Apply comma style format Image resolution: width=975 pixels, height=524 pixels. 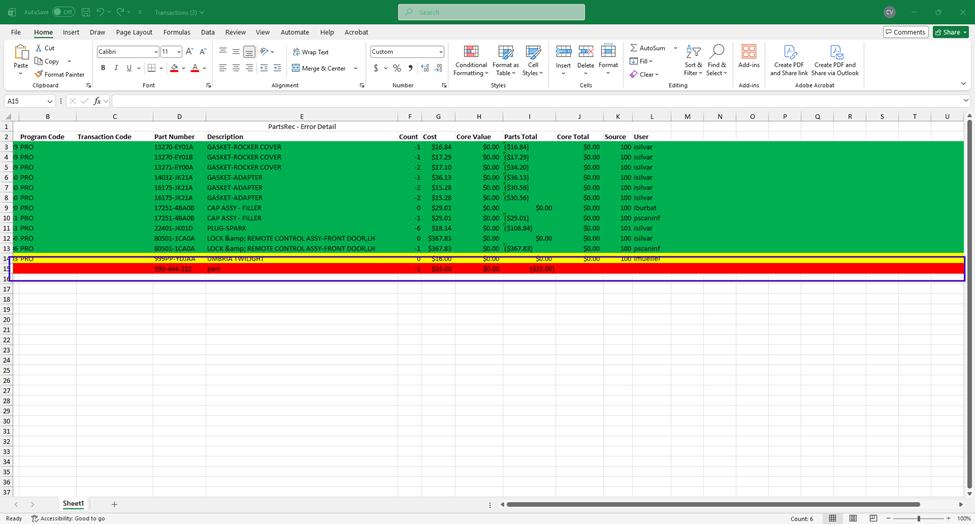coord(410,68)
